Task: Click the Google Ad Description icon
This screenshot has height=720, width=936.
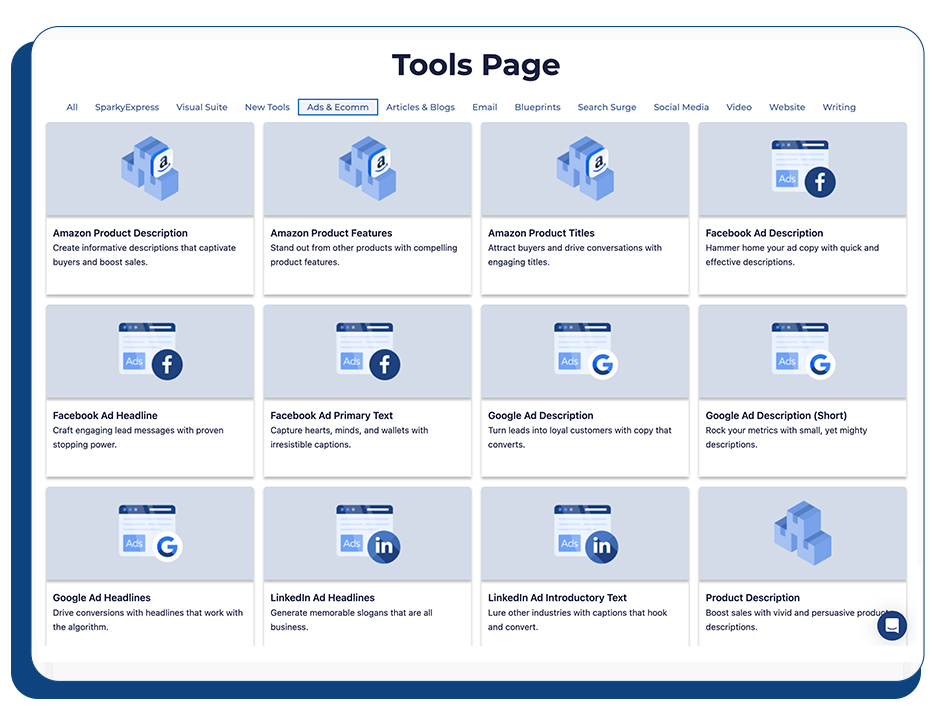Action: pyautogui.click(x=585, y=351)
